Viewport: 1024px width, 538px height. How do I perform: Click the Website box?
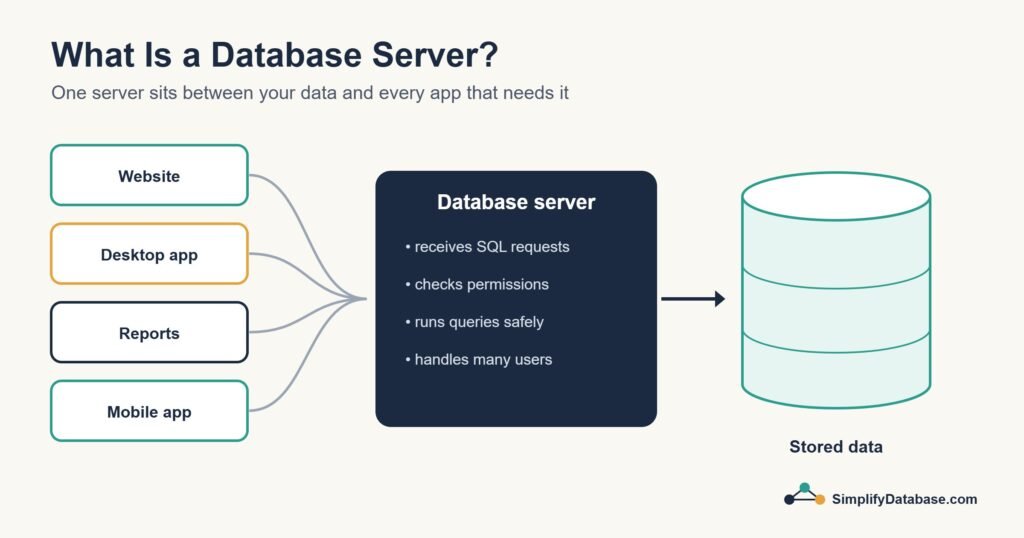coord(149,175)
